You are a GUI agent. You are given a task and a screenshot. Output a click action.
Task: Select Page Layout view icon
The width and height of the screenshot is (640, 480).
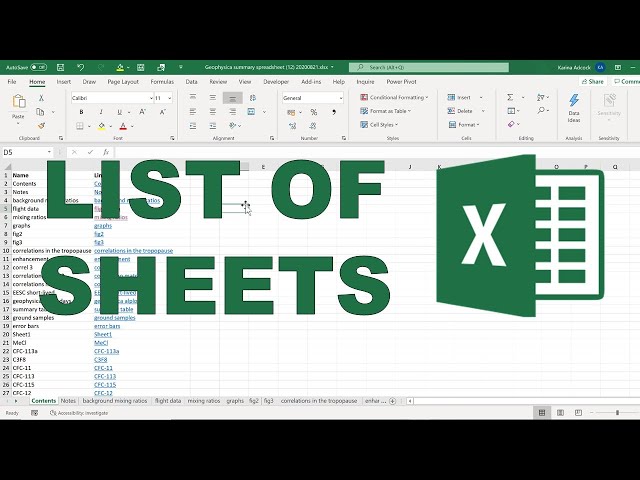560,413
